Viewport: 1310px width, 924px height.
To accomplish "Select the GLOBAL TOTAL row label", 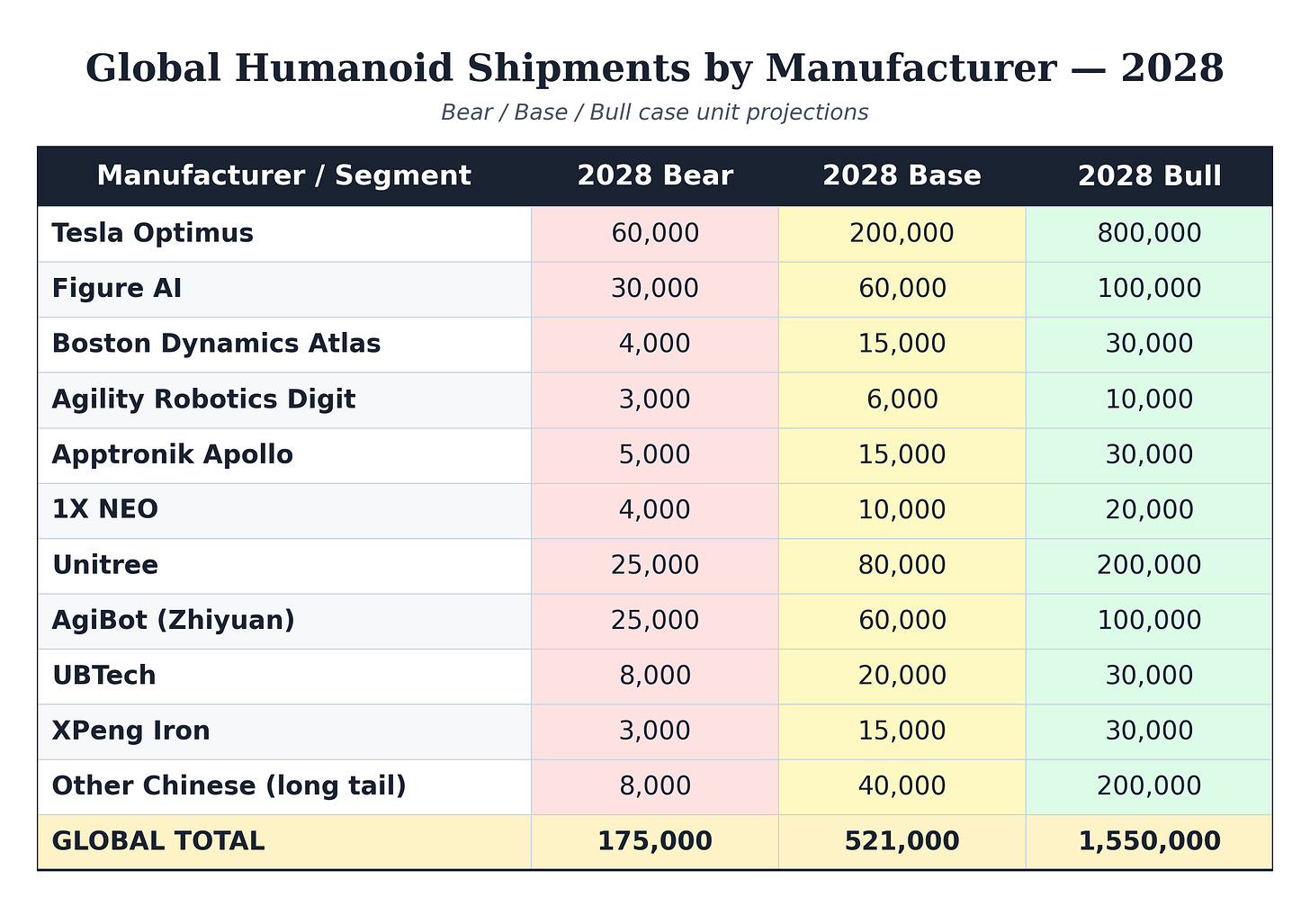I will pyautogui.click(x=158, y=841).
